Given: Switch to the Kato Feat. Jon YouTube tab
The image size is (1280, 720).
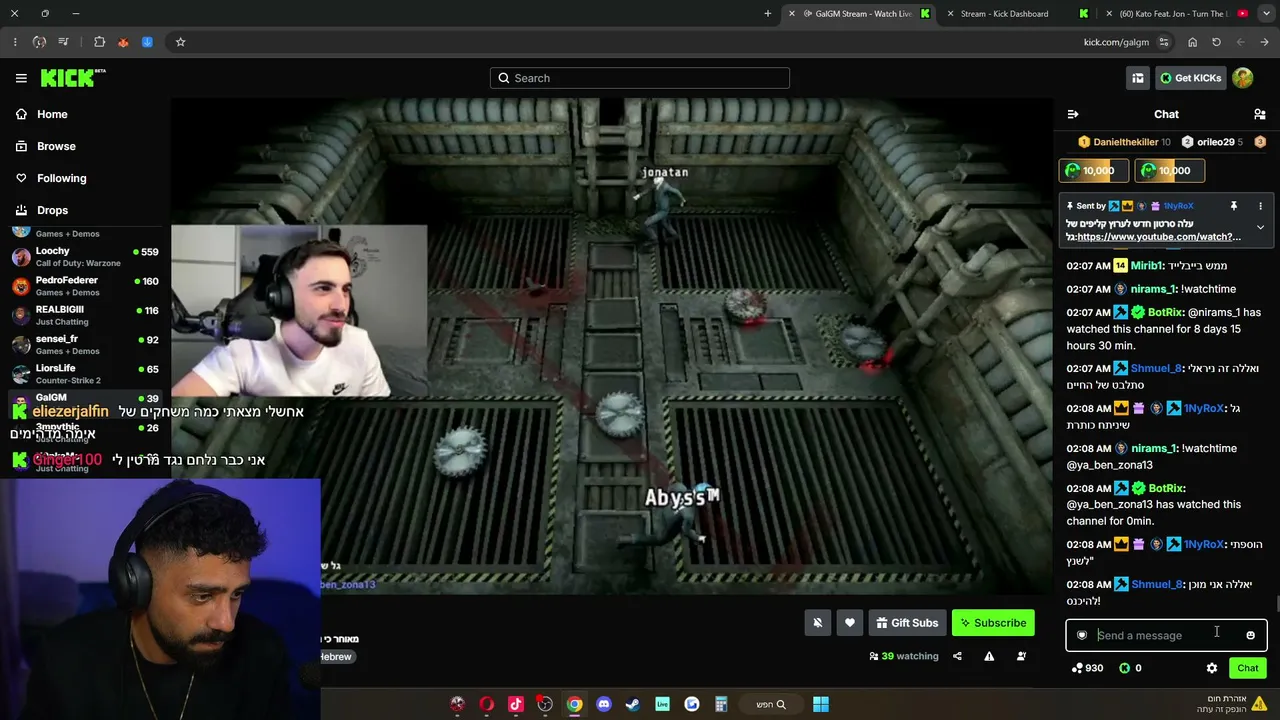Looking at the screenshot, I should (1176, 13).
